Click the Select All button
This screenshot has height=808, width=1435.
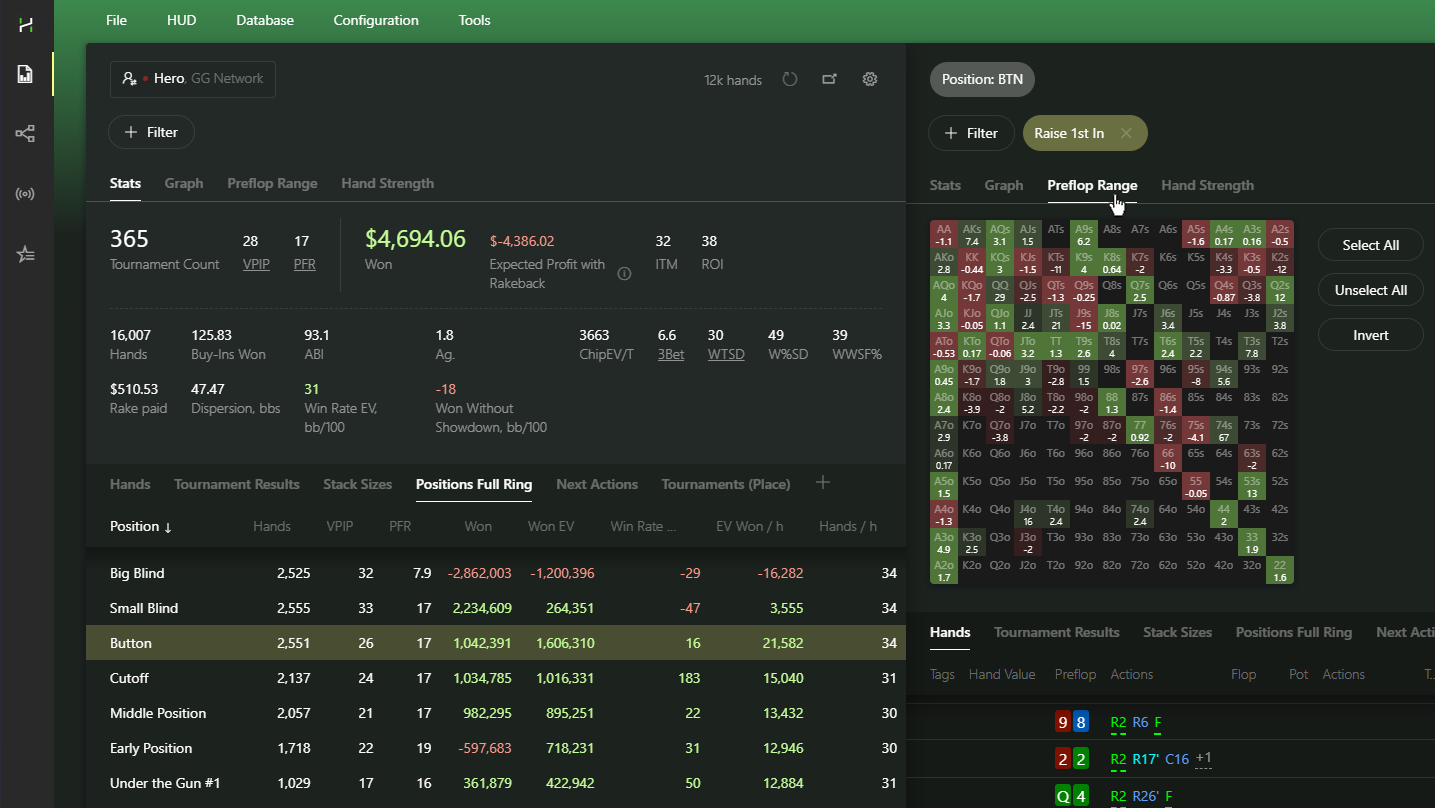point(1370,245)
